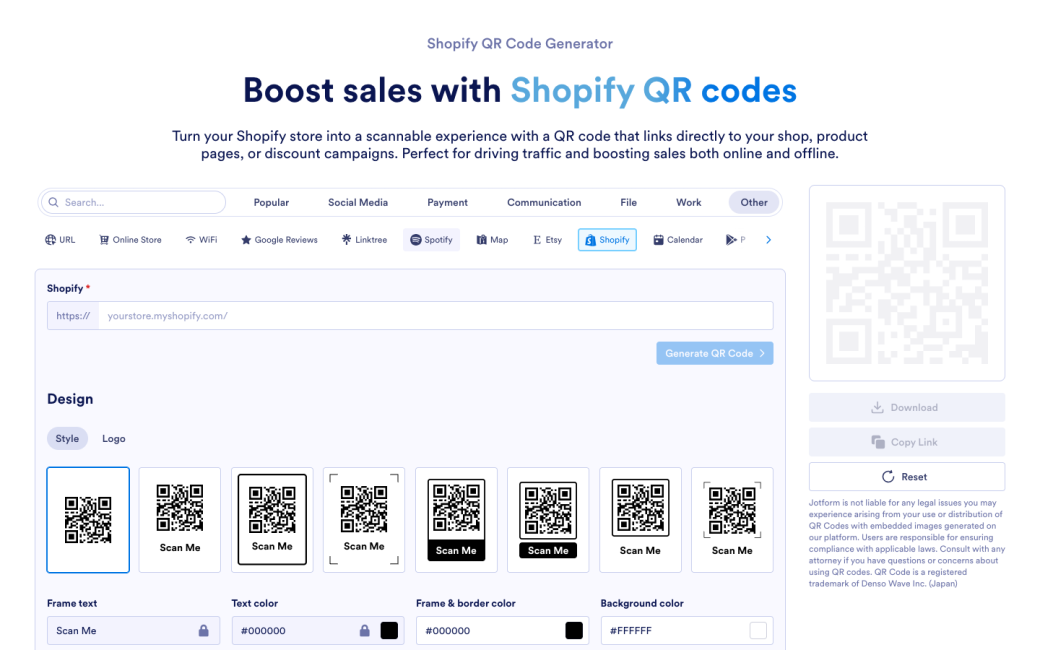Screen dimensions: 1040x650
Task: Choose the Online Store QR type
Action: click(131, 239)
